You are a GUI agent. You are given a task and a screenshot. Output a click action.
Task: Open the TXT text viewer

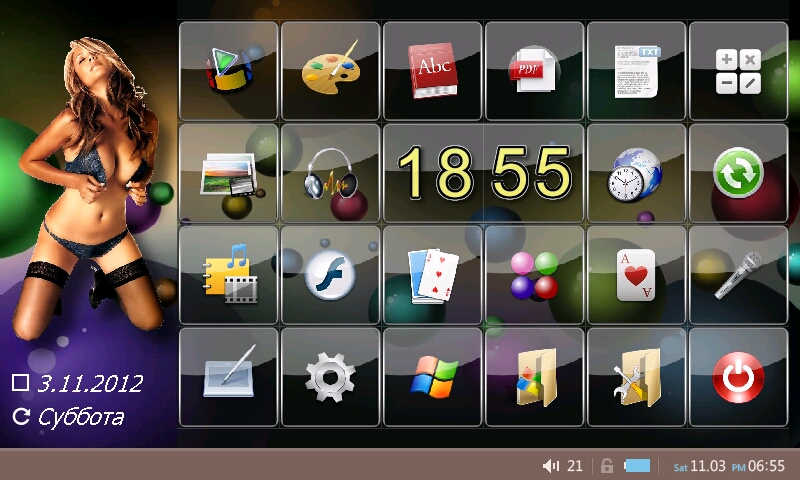636,71
